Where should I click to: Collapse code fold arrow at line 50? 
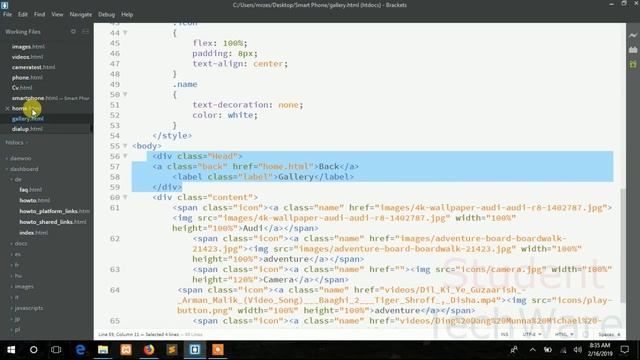(x=125, y=94)
